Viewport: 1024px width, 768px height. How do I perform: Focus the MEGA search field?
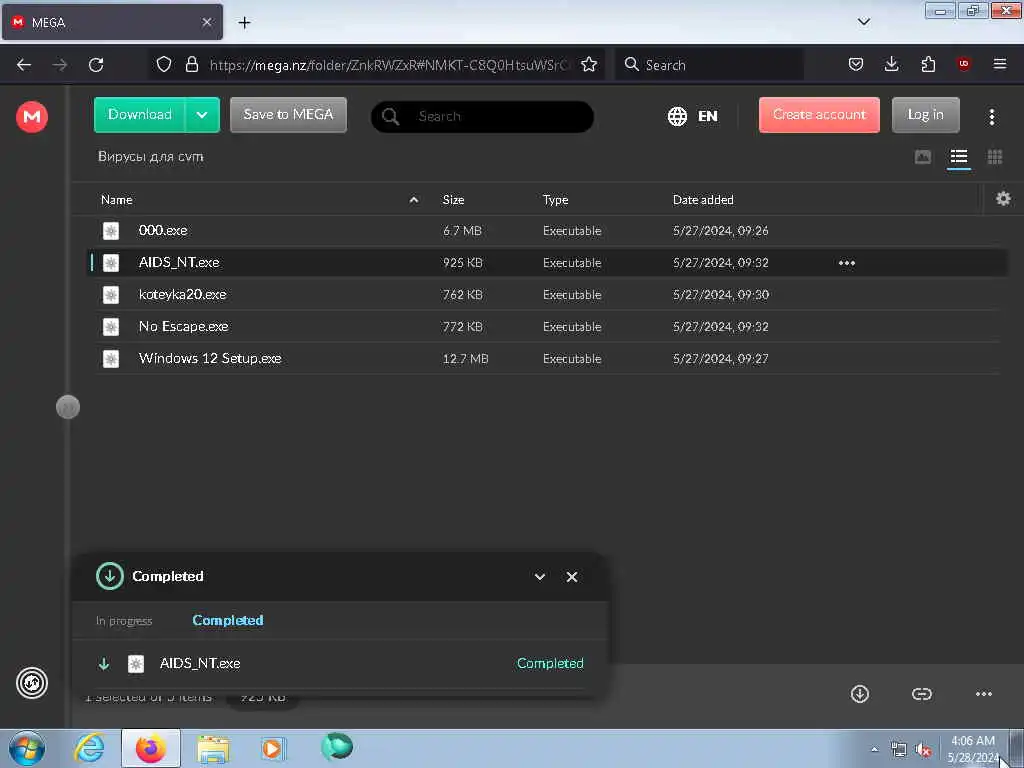click(482, 116)
